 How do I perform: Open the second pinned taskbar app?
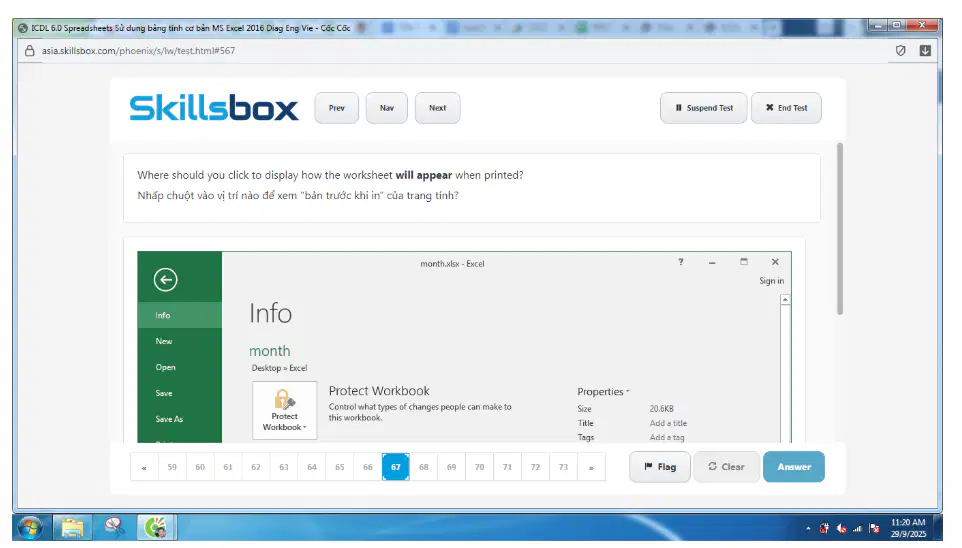tap(114, 527)
